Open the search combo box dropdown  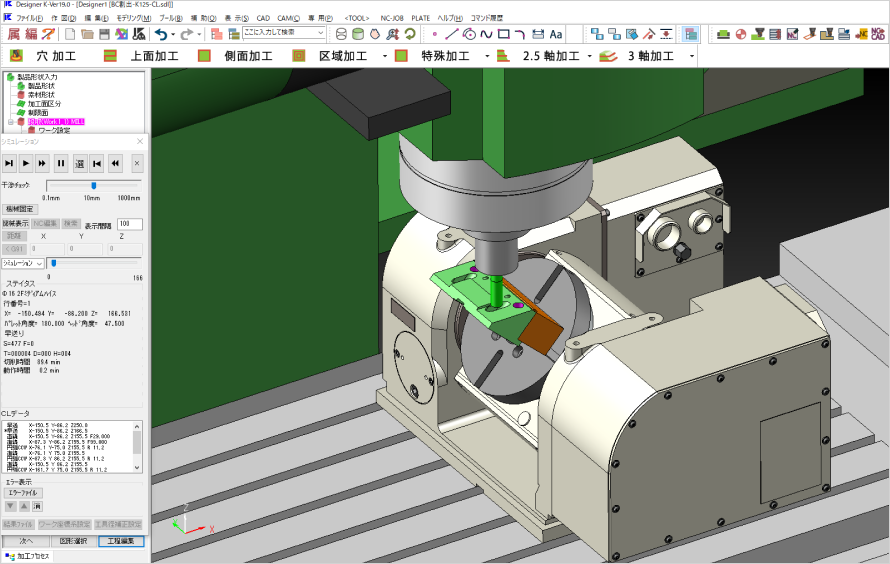(x=320, y=33)
